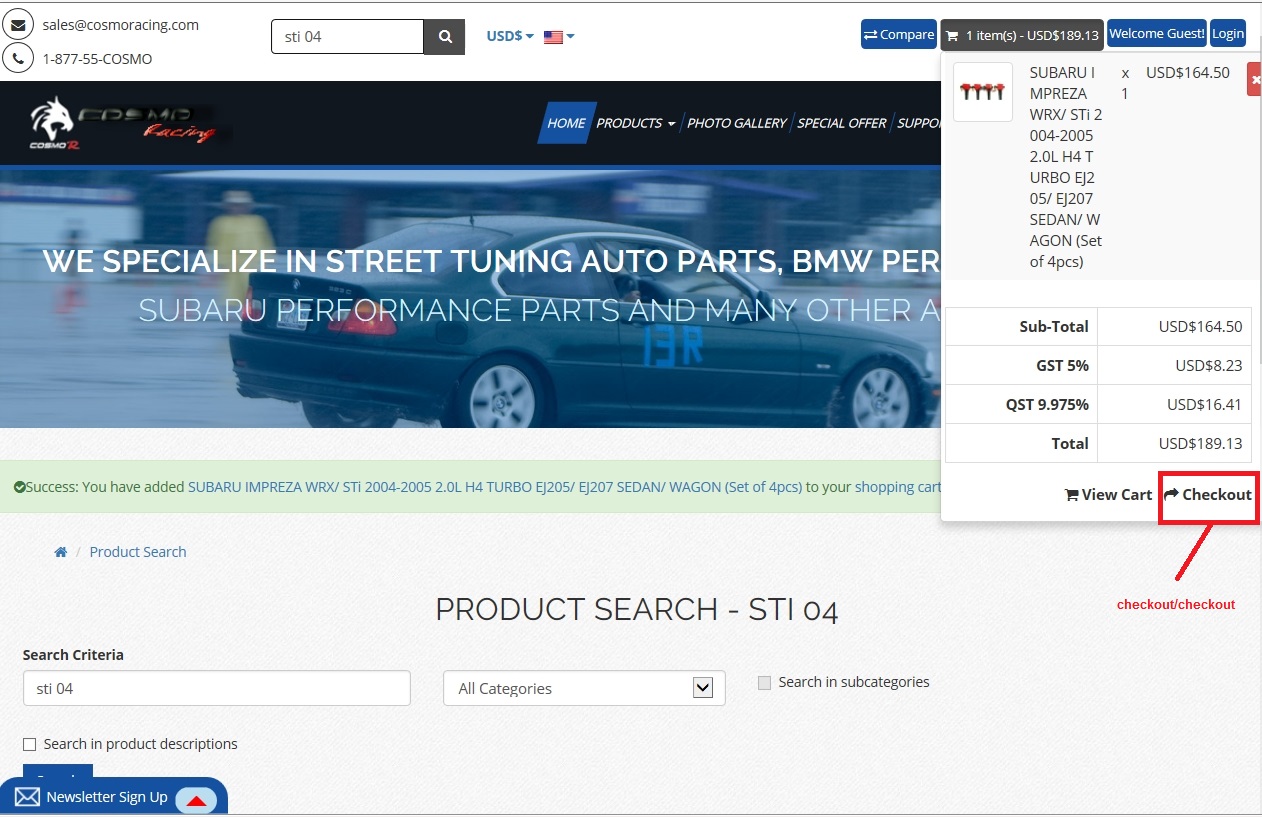Click the GST 5% amount USD$8.23
The image size is (1262, 817).
1209,365
